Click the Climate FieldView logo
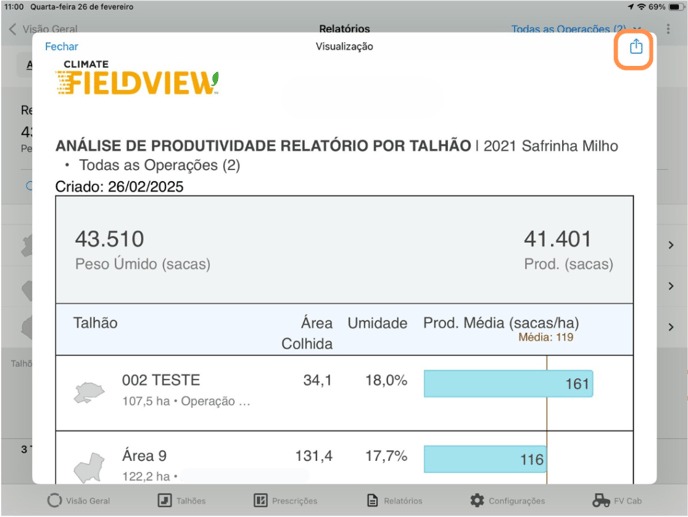Viewport: 688px width, 517px height. coord(137,78)
